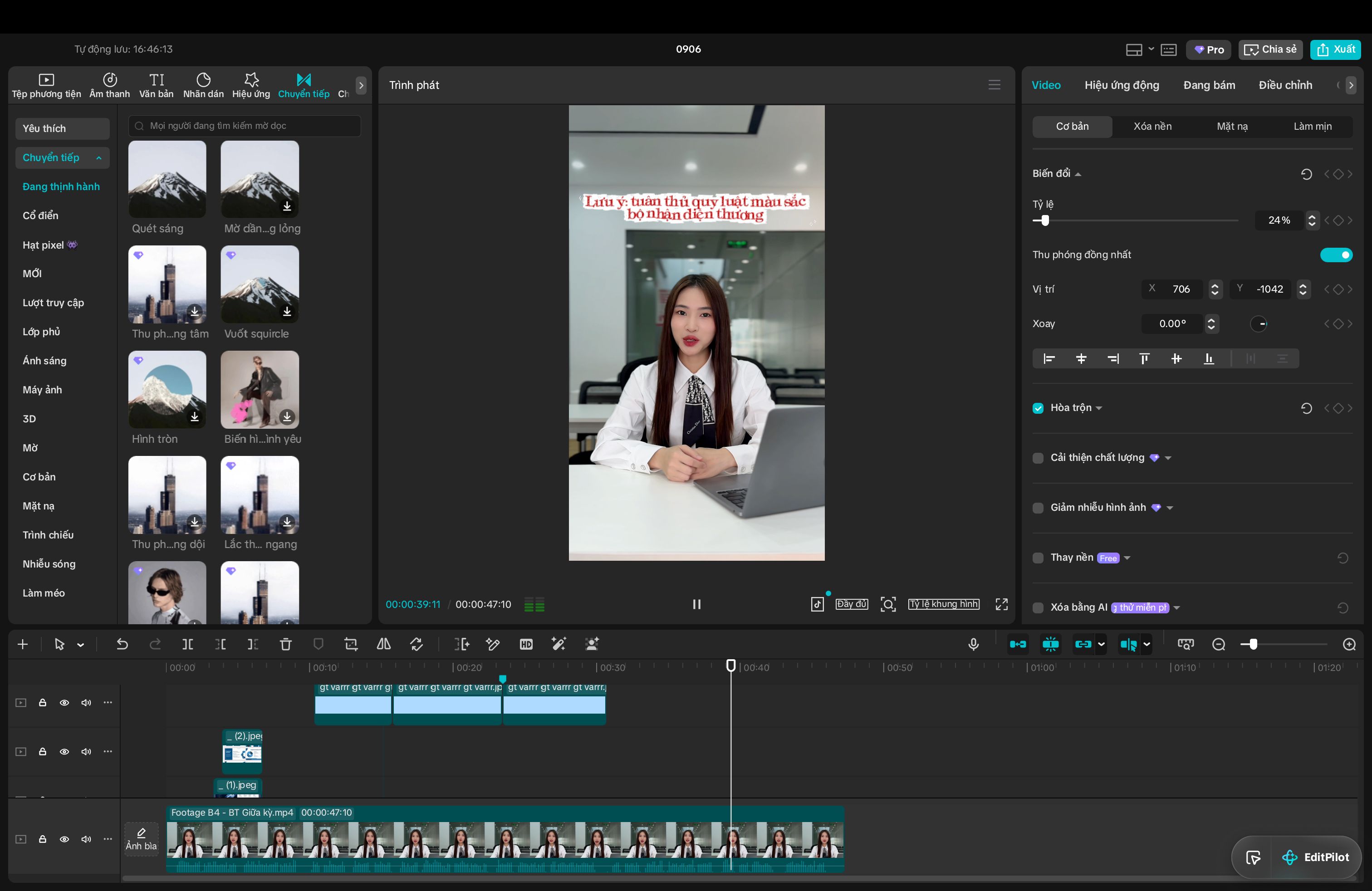
Task: Click the zoom out timeline magnifier
Action: click(x=1219, y=644)
